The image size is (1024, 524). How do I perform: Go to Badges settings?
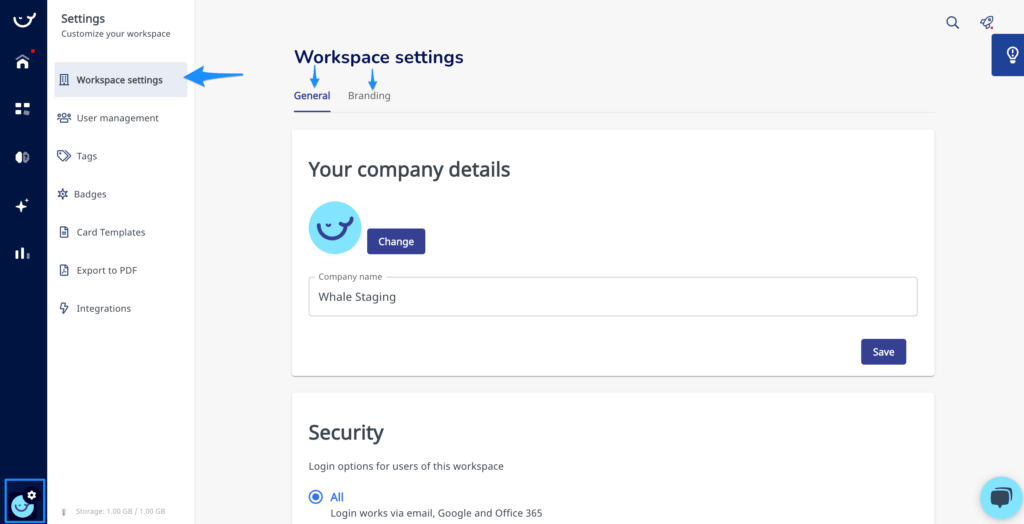point(90,194)
